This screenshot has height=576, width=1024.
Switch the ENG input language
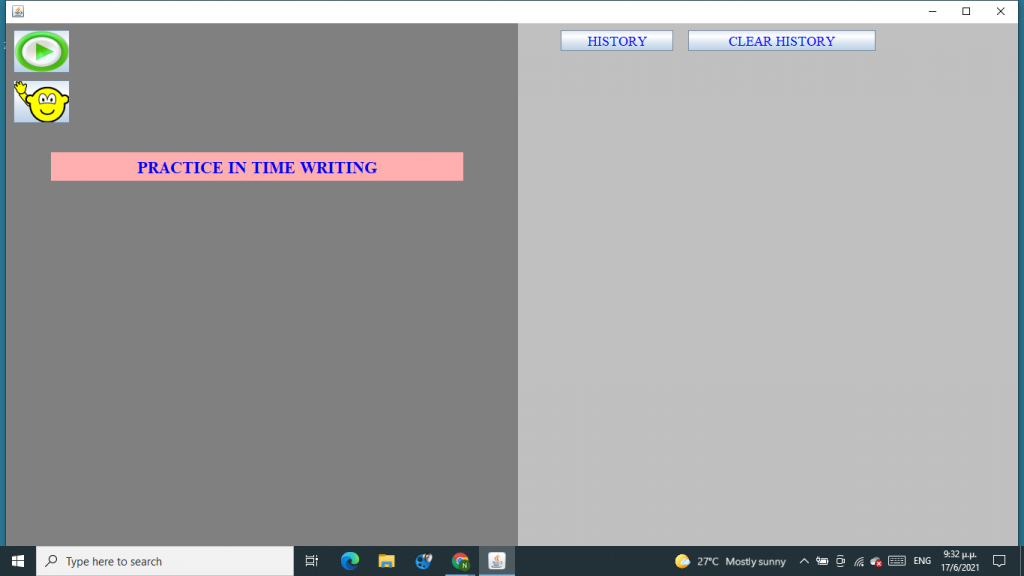click(922, 561)
